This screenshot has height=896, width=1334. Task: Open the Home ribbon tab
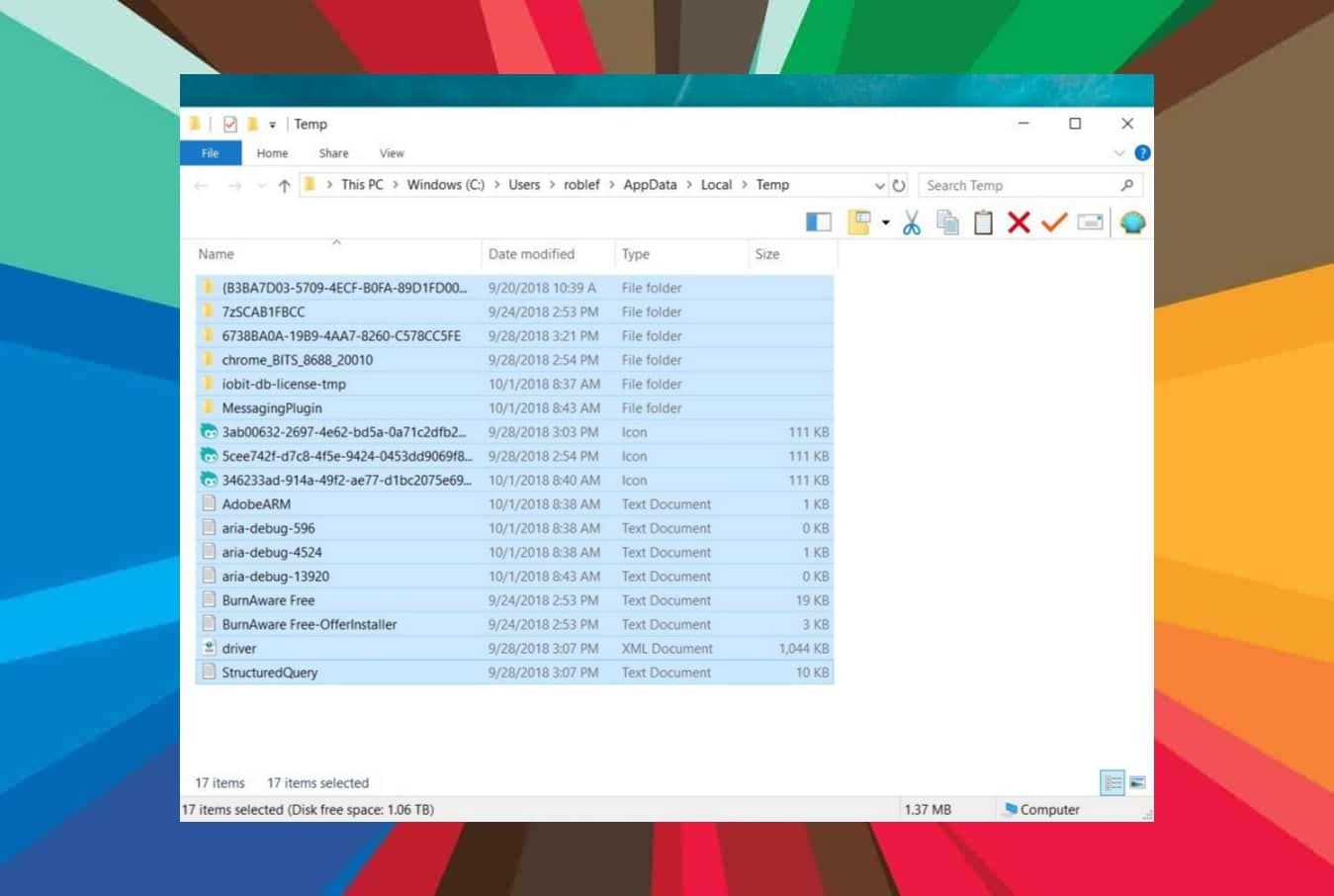pyautogui.click(x=272, y=153)
